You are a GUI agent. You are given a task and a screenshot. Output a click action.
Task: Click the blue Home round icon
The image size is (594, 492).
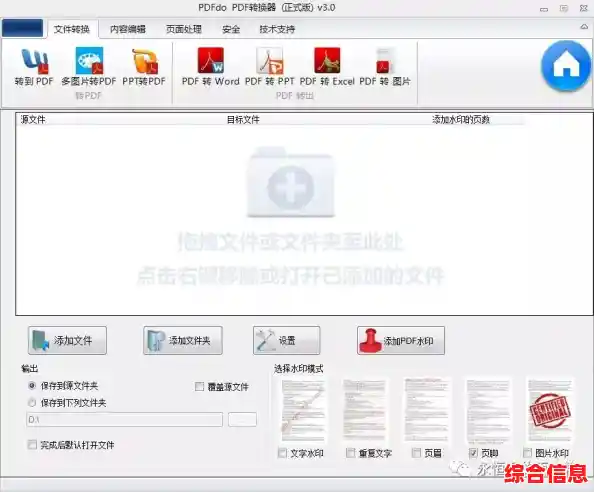coord(566,67)
